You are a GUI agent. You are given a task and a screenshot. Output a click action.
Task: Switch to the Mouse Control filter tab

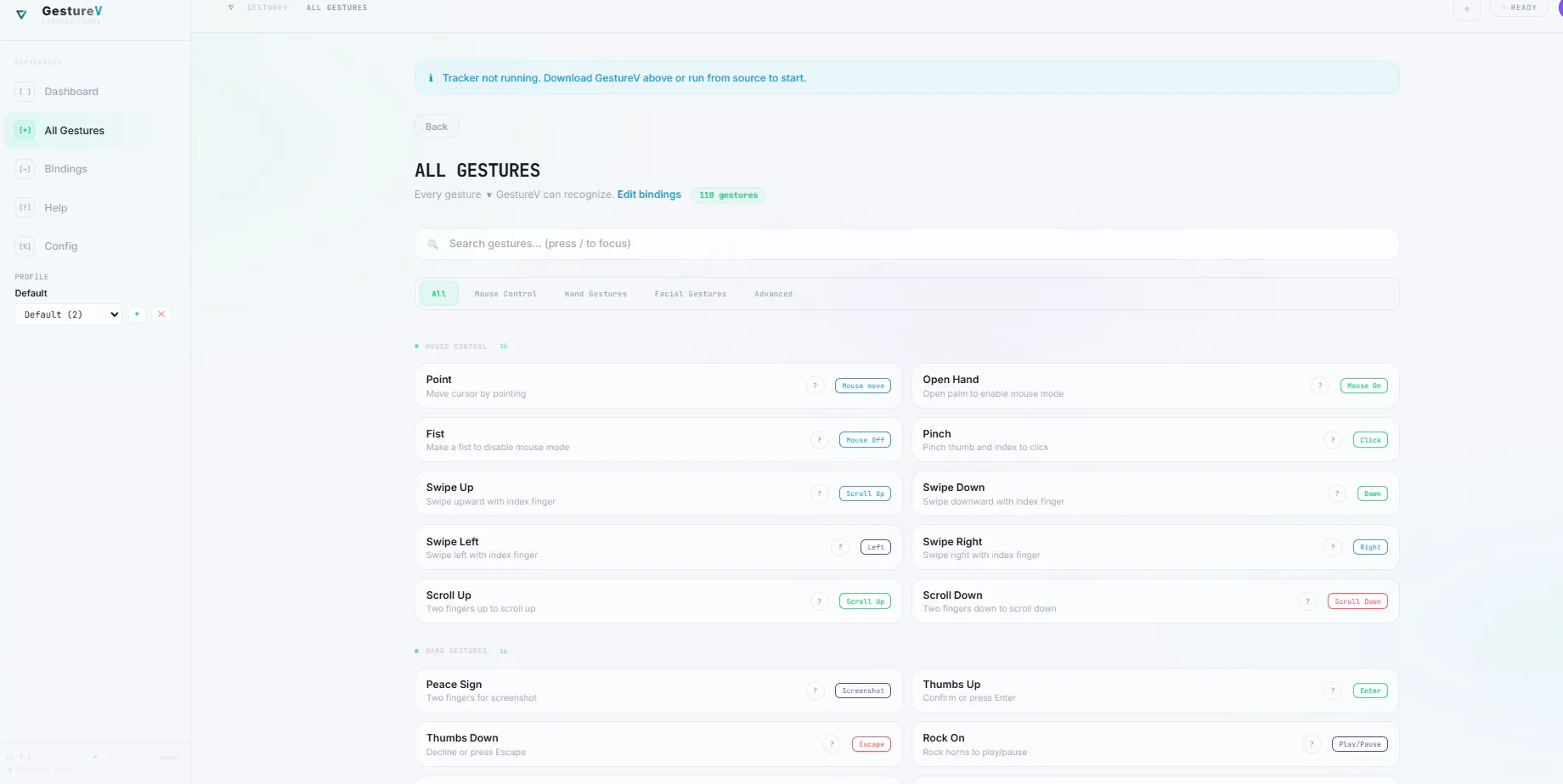point(505,294)
